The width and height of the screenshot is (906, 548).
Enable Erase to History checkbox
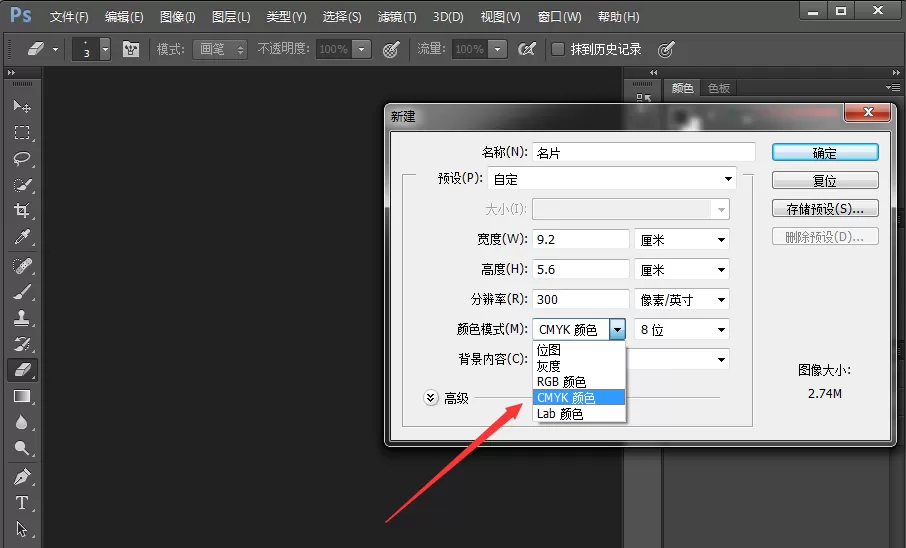tap(558, 49)
